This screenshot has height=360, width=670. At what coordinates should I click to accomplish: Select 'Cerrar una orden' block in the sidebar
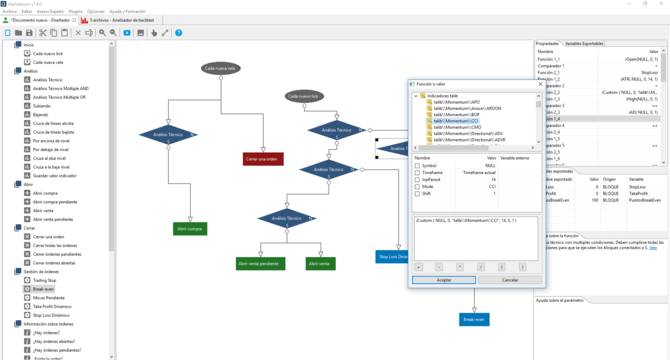click(48, 237)
